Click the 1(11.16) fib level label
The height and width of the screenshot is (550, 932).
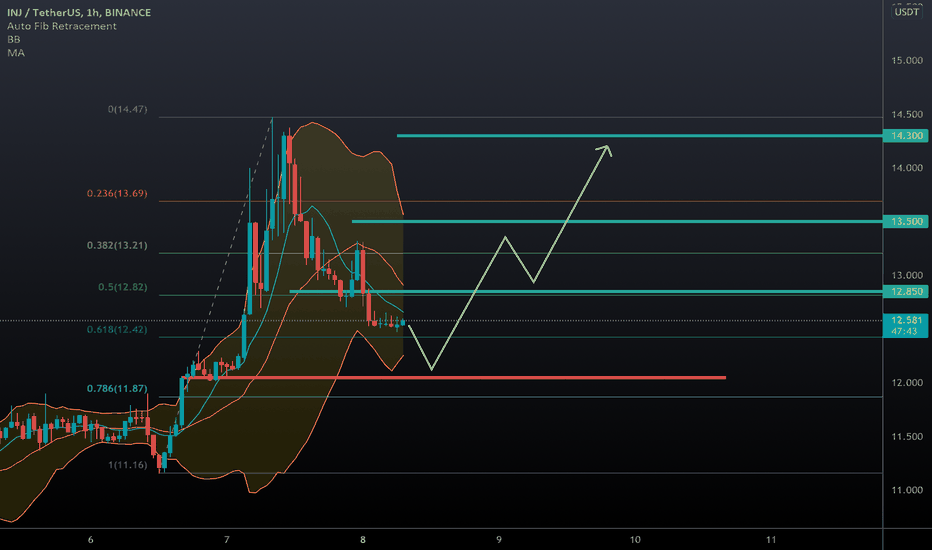127,465
